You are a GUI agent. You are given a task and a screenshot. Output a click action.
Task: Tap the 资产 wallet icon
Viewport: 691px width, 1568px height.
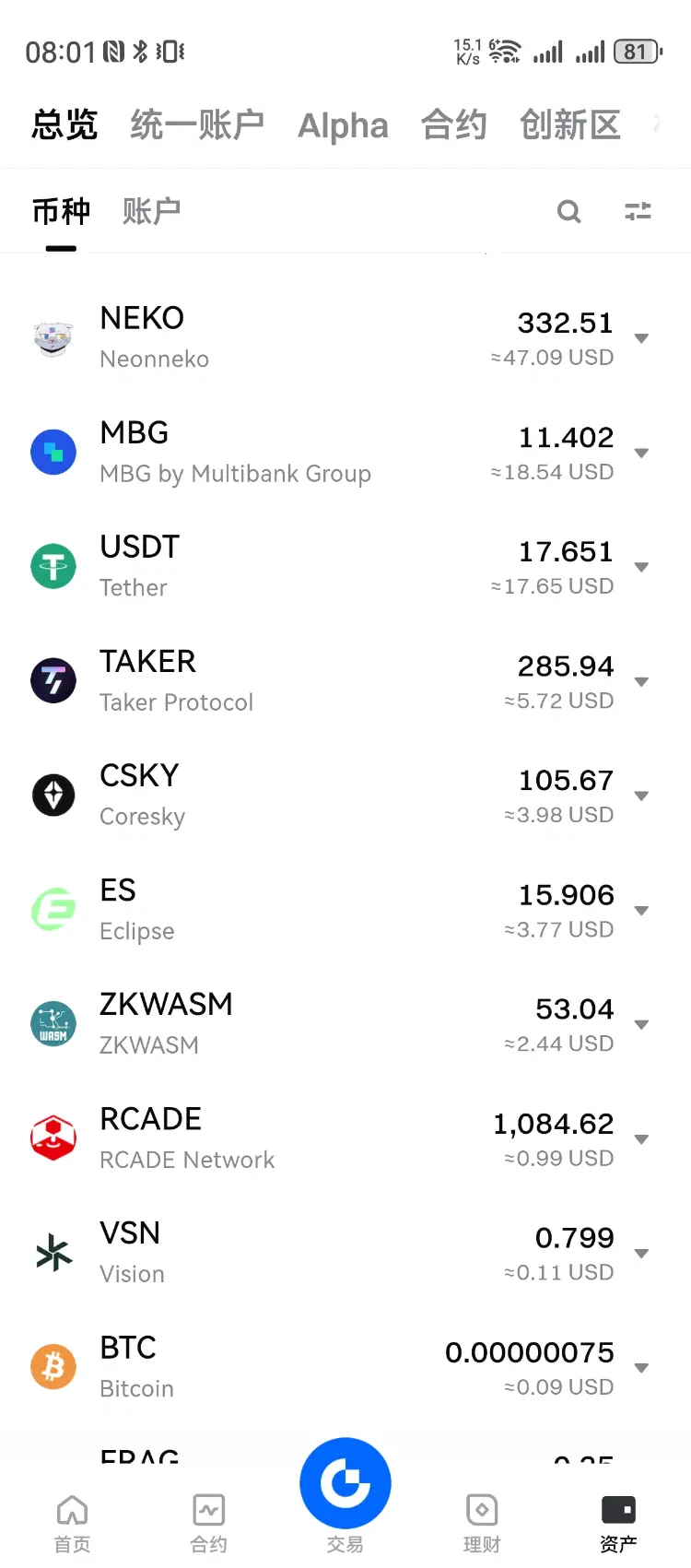pyautogui.click(x=618, y=1510)
